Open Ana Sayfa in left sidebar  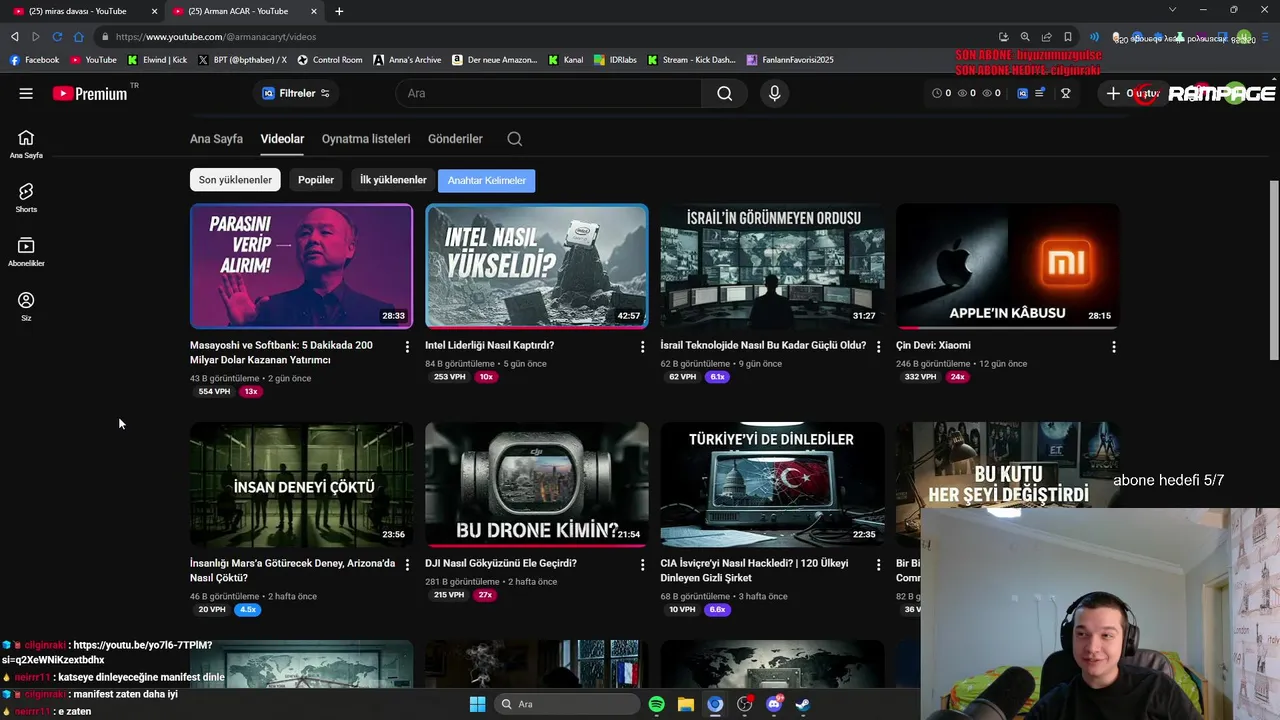tap(26, 144)
